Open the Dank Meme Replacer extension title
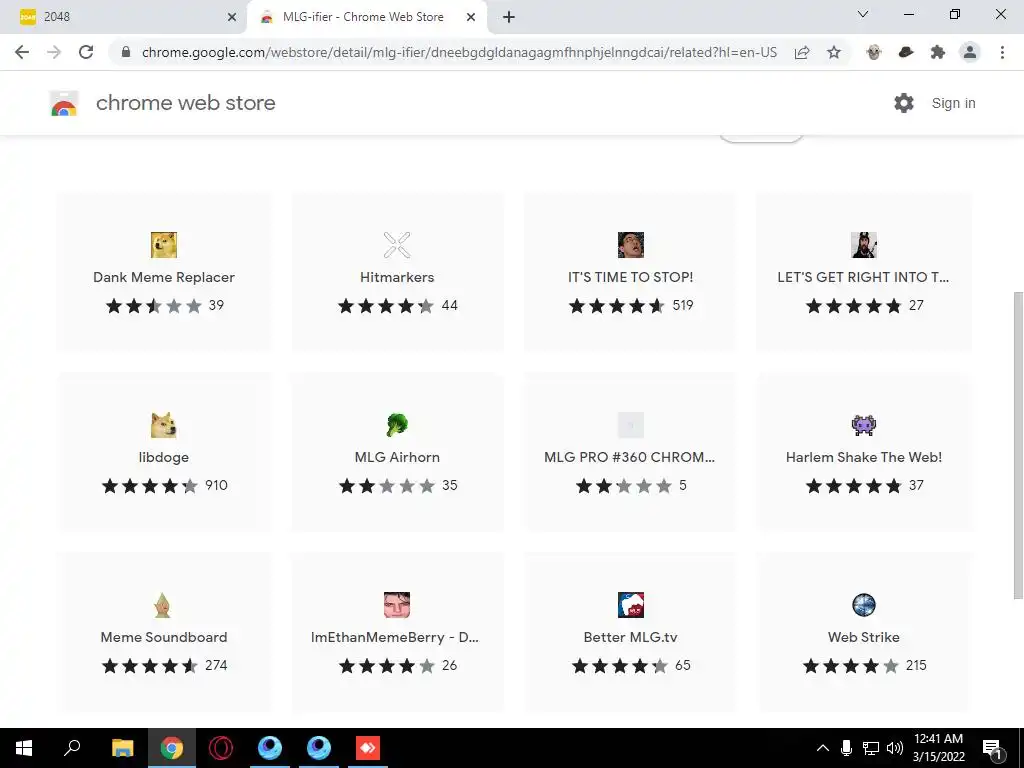 pos(163,277)
